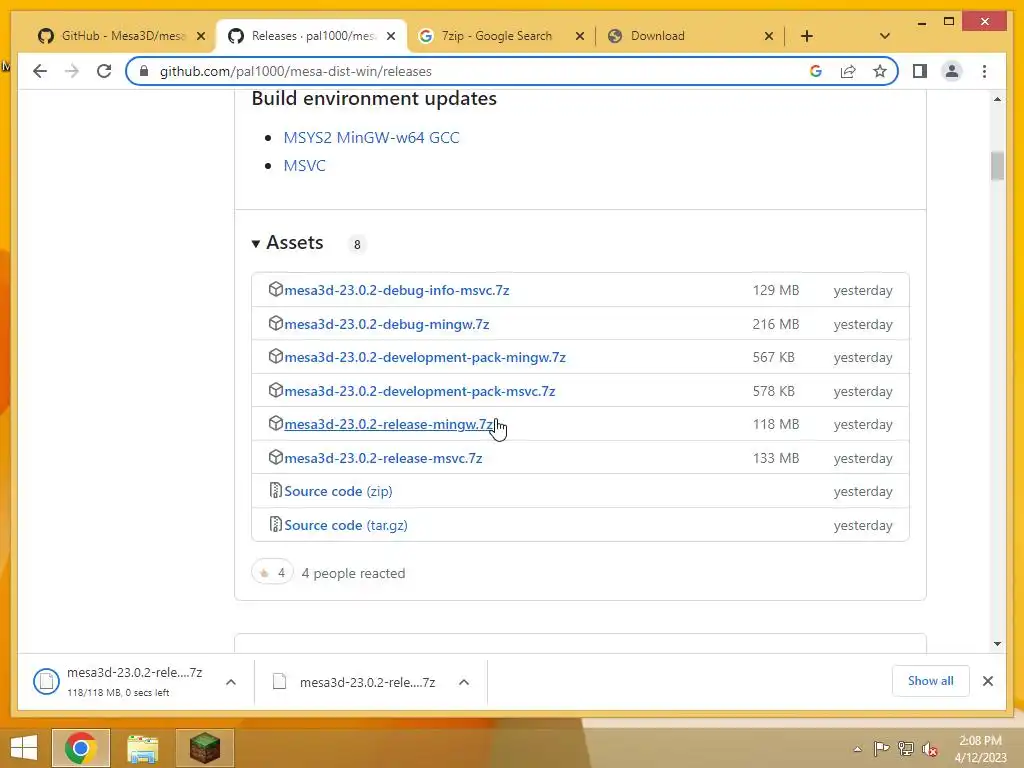Image resolution: width=1024 pixels, height=768 pixels.
Task: Open a new tab with plus button
Action: 807,36
